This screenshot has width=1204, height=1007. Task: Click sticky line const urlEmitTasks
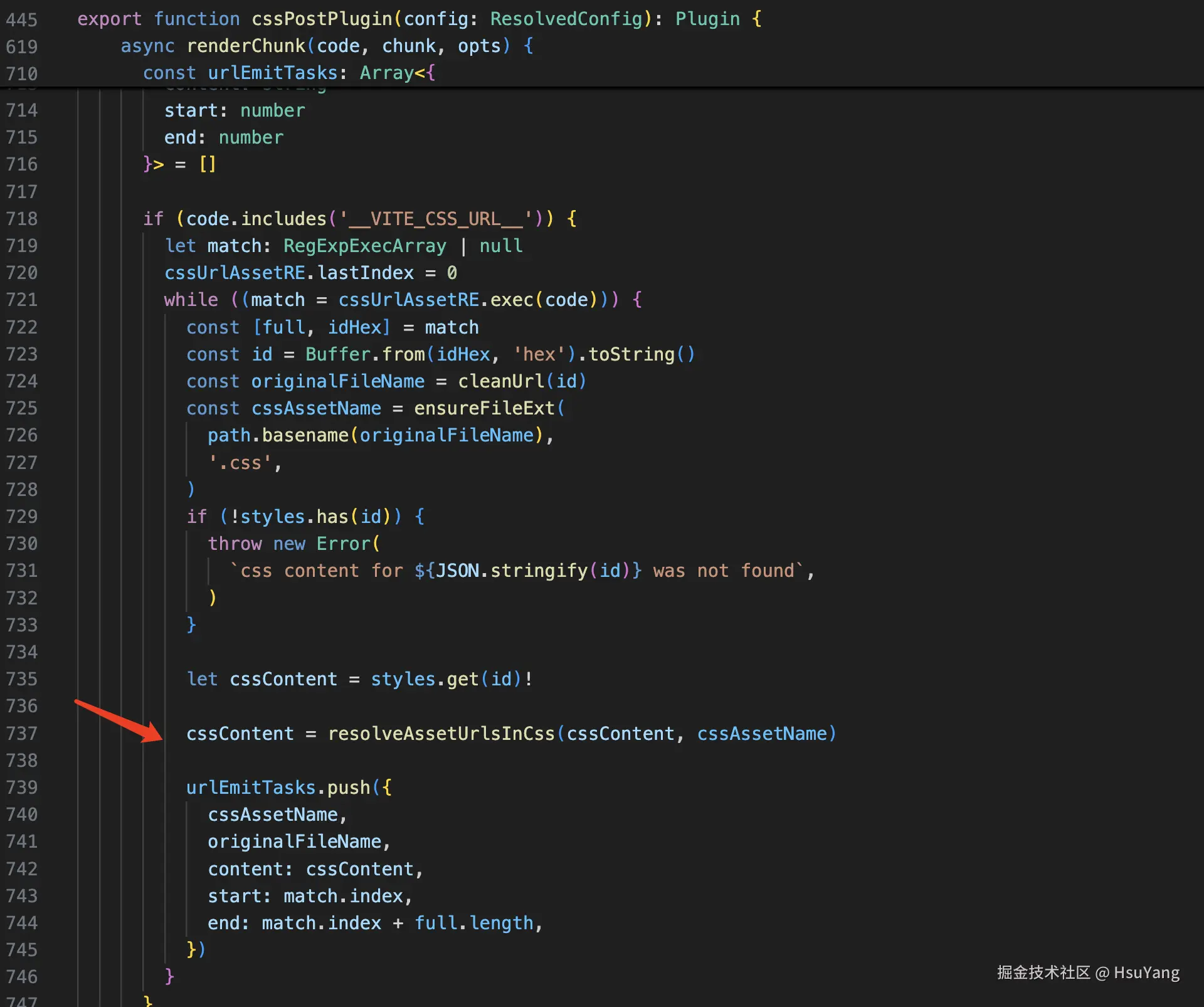pos(273,73)
